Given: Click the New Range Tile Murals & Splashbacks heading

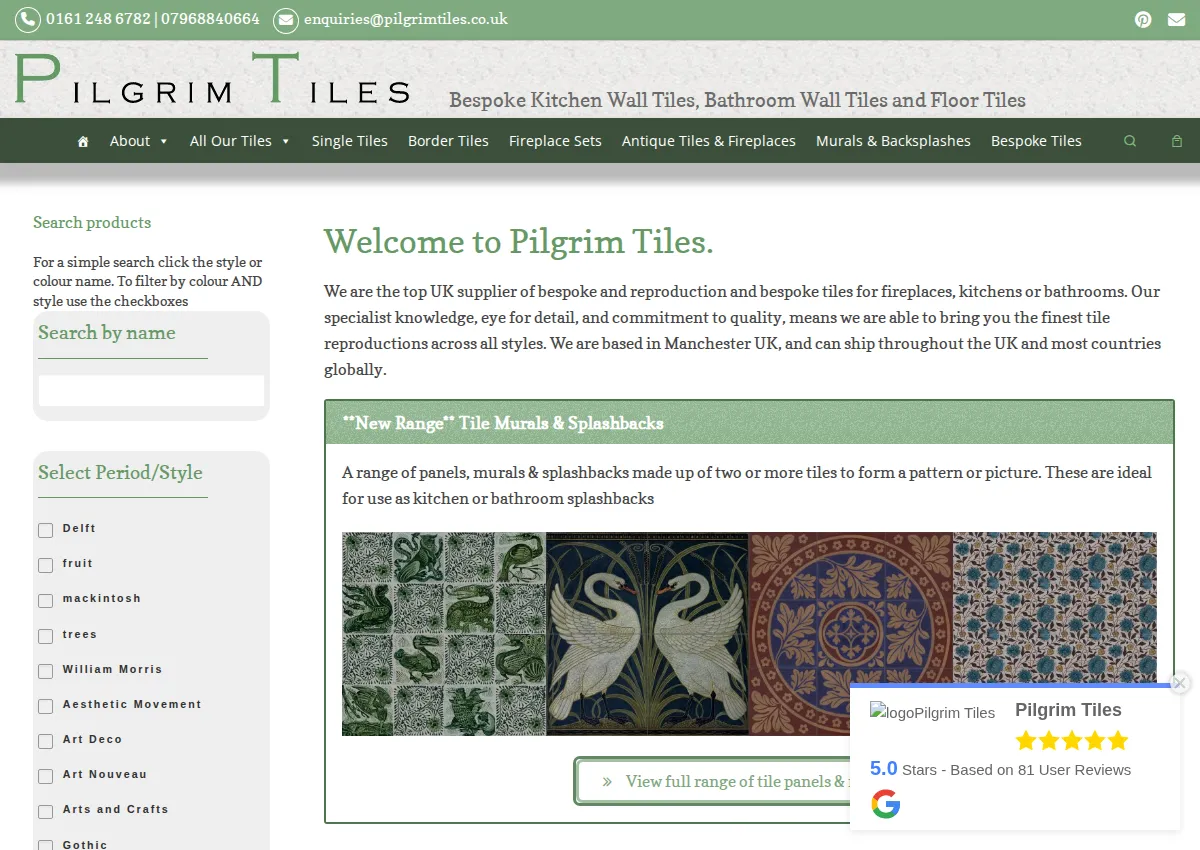Looking at the screenshot, I should [503, 423].
